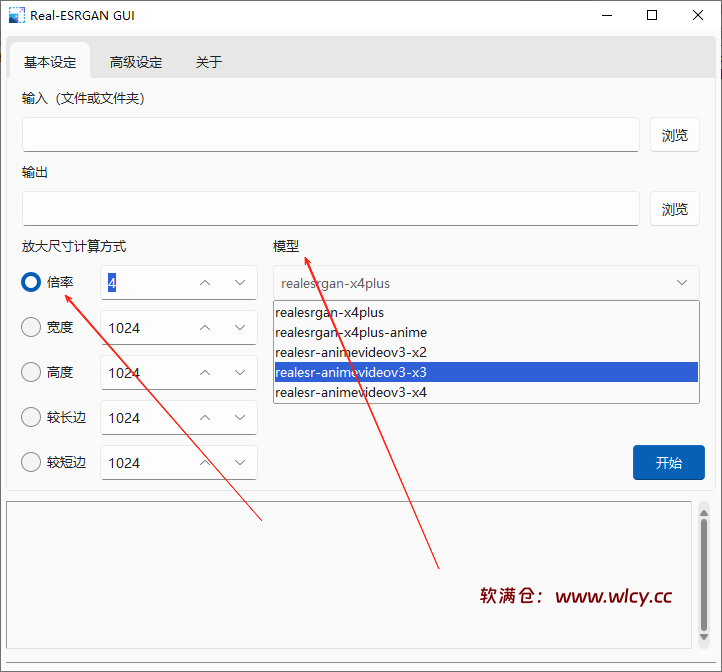Click the log scrollbar up arrow
722x672 pixels.
tap(704, 512)
